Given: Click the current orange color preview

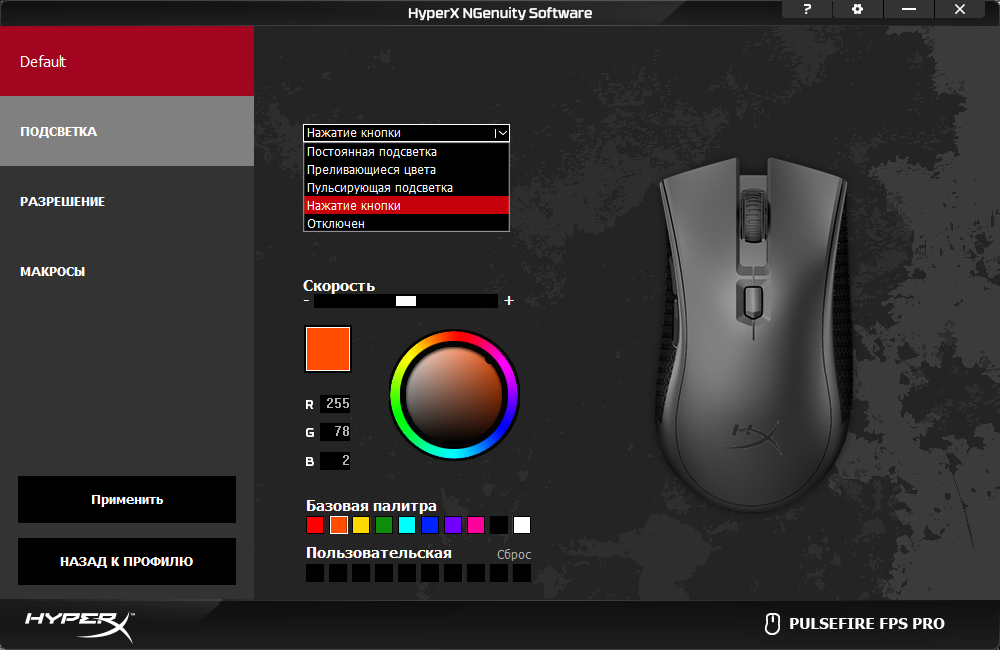Looking at the screenshot, I should [328, 349].
